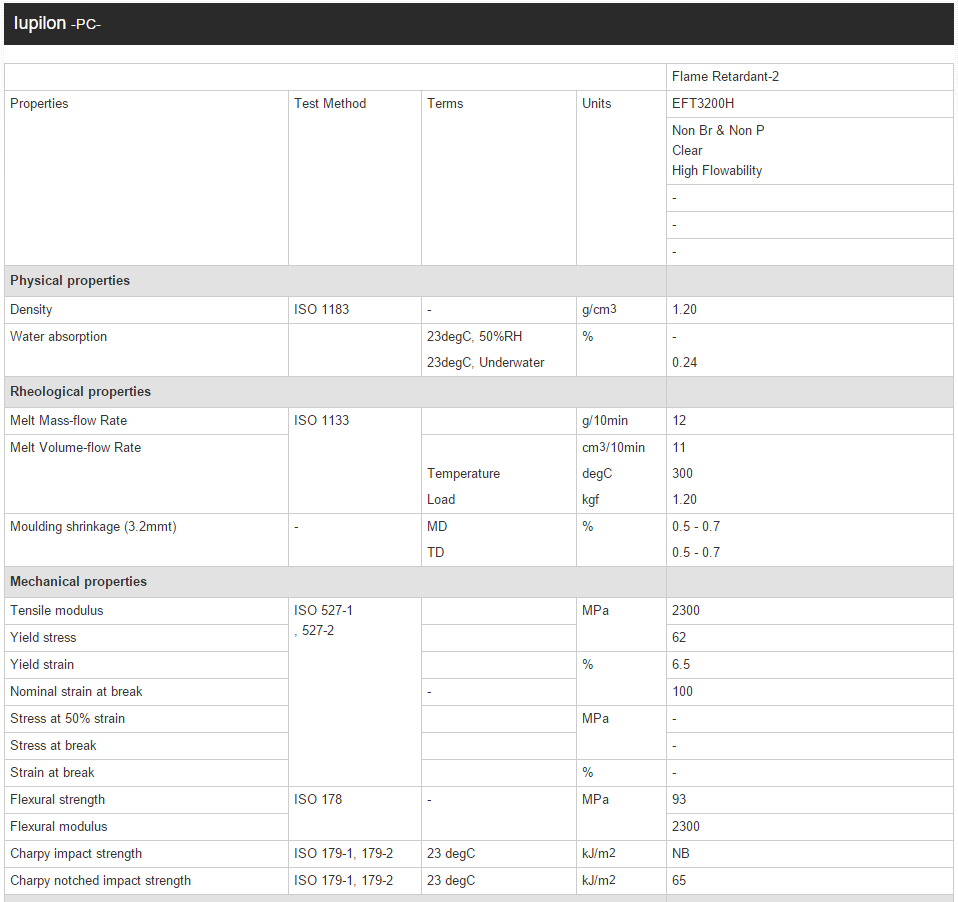
Task: Click the Flexural modulus row label
Action: (58, 826)
